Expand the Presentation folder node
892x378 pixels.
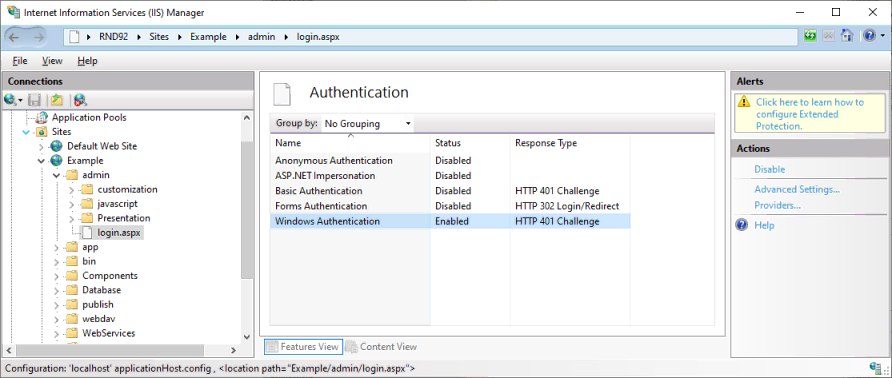click(71, 219)
